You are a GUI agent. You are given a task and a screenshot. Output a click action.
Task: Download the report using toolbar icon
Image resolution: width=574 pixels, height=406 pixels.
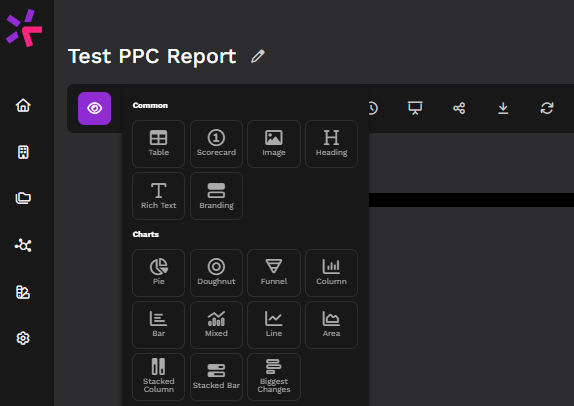click(503, 108)
